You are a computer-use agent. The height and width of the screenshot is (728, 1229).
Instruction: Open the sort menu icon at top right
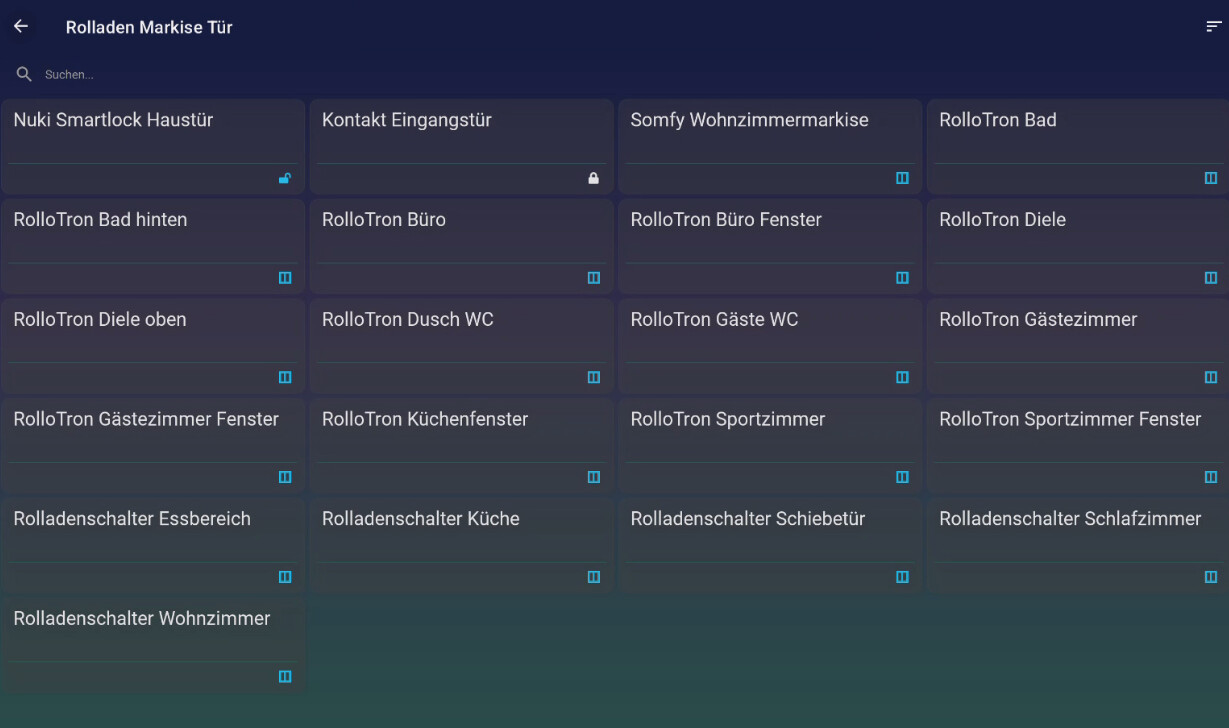point(1214,27)
